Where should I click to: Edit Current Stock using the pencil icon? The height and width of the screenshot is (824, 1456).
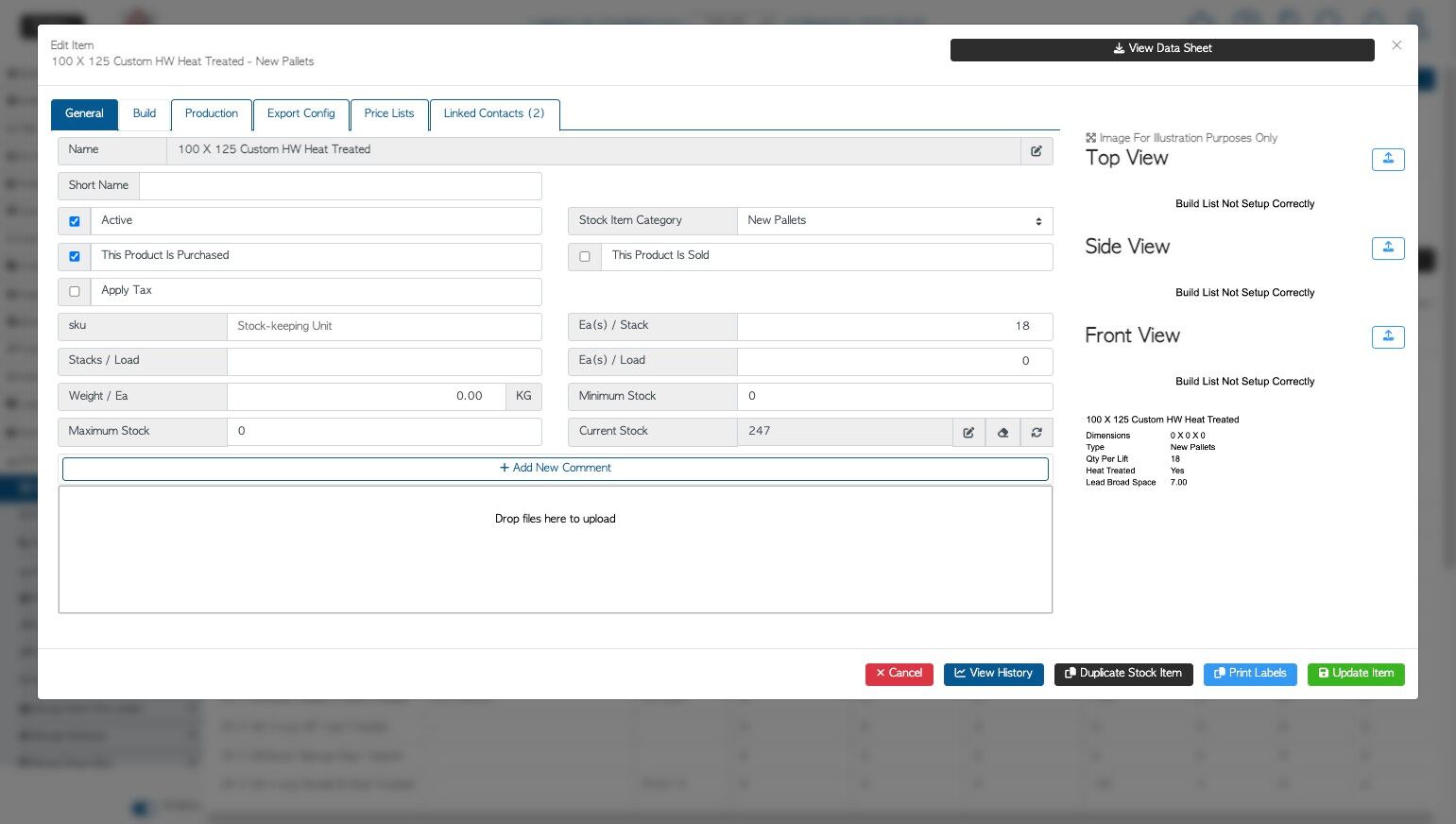(968, 432)
